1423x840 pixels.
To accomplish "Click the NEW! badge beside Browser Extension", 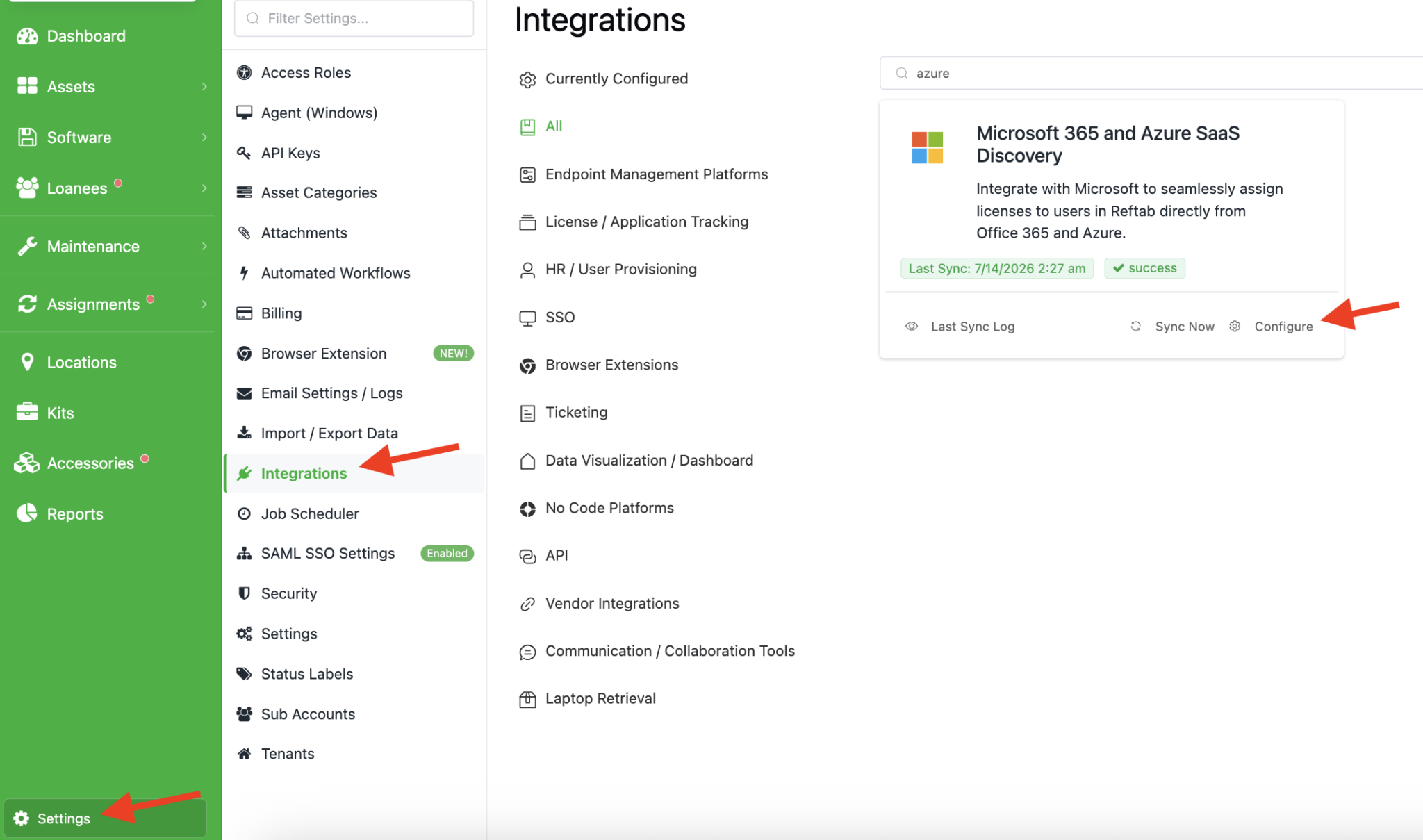I will [453, 354].
